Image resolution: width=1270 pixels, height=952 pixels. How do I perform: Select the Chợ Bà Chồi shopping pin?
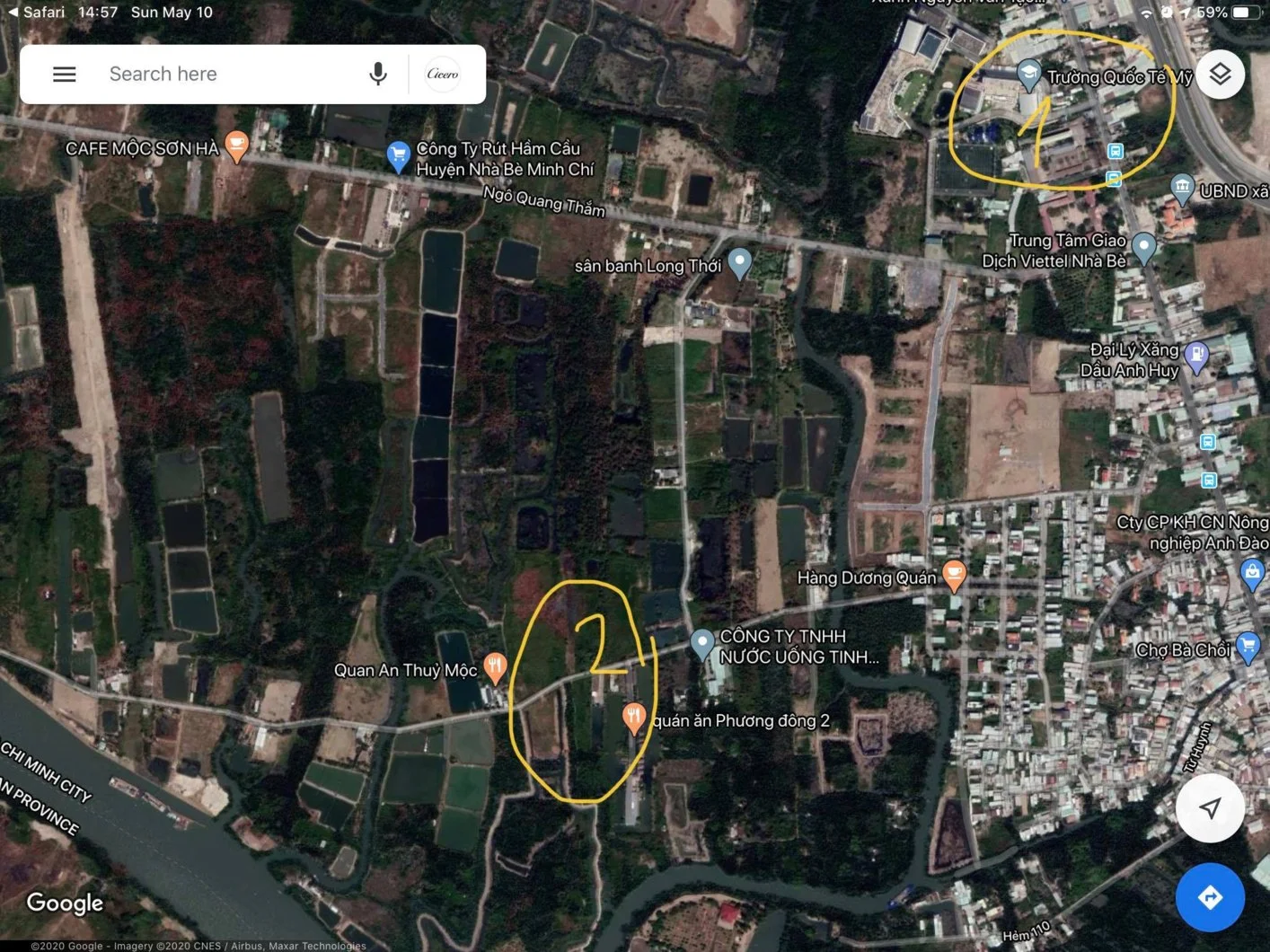(1248, 646)
